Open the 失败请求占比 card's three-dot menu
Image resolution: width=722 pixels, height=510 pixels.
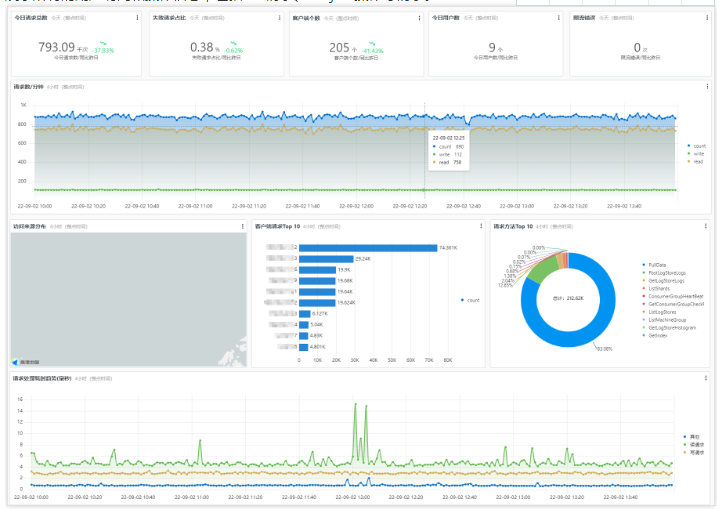279,18
